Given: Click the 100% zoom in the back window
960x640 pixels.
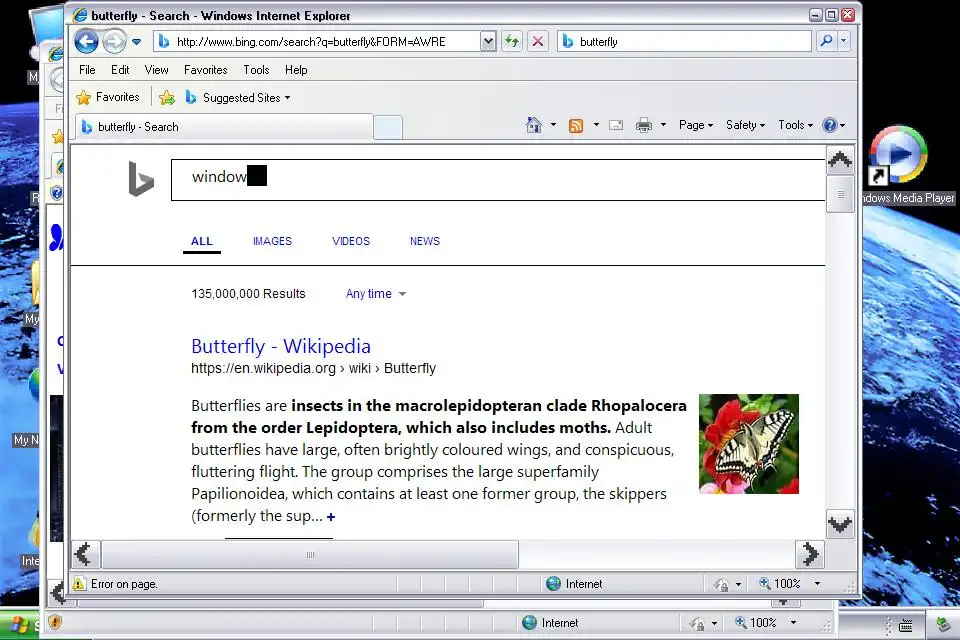Looking at the screenshot, I should (x=756, y=623).
